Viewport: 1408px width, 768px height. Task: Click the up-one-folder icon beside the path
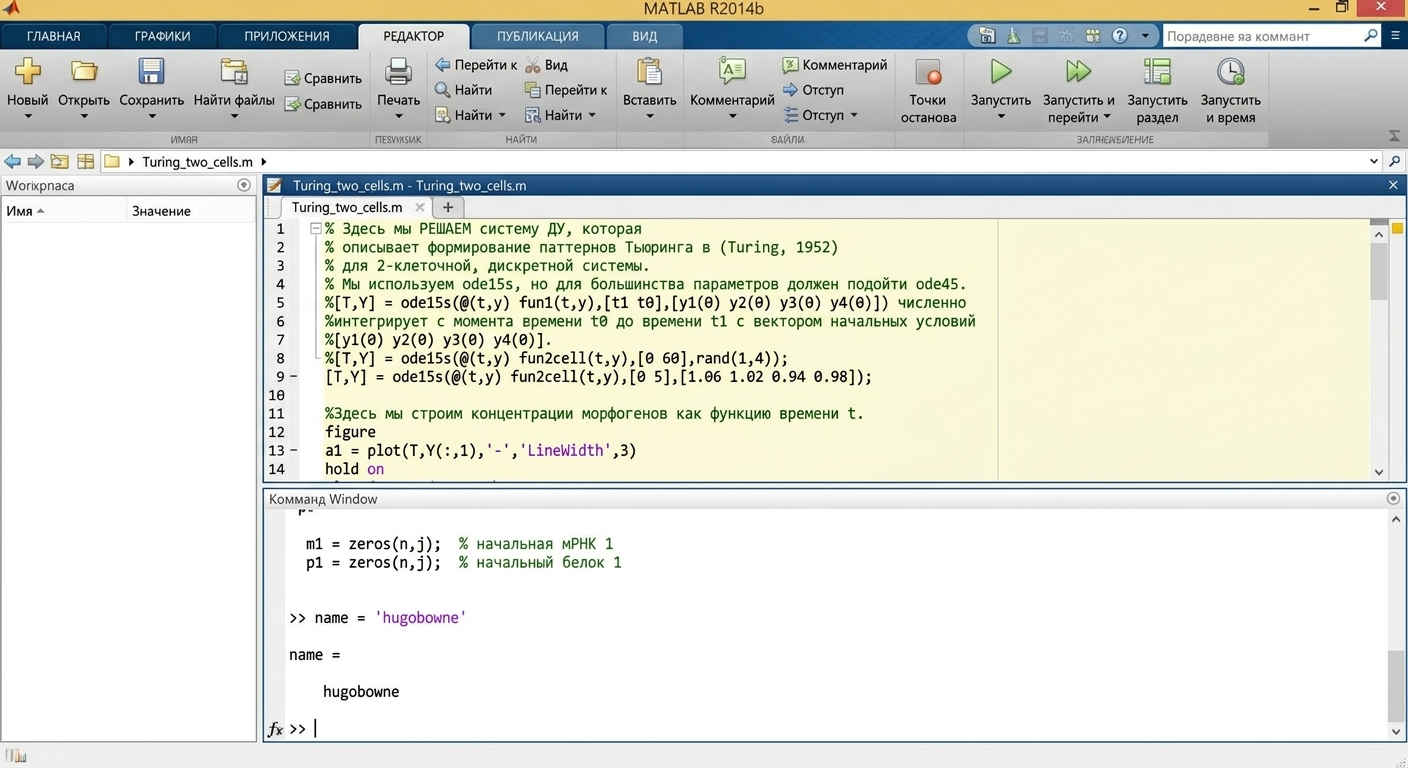point(60,162)
